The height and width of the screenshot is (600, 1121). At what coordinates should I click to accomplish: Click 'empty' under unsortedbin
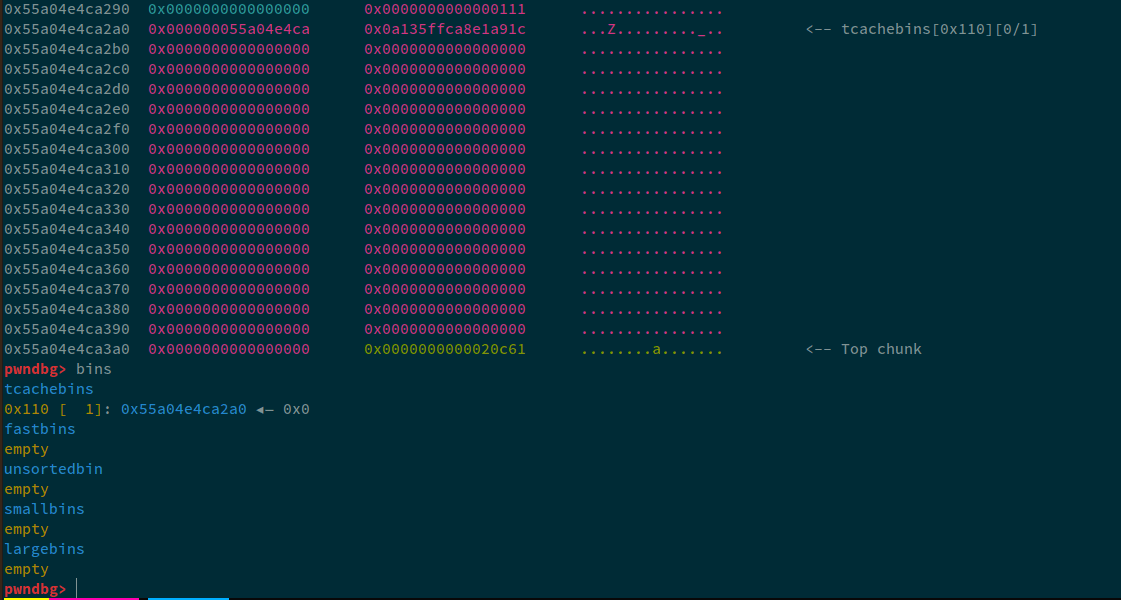click(x=26, y=490)
